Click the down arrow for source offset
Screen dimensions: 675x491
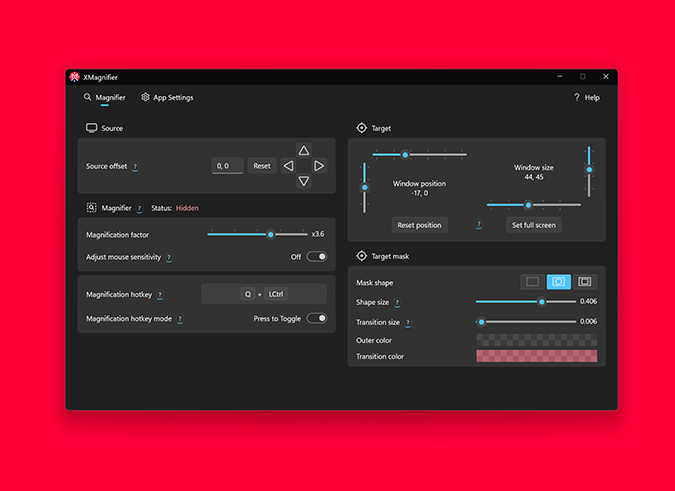304,182
